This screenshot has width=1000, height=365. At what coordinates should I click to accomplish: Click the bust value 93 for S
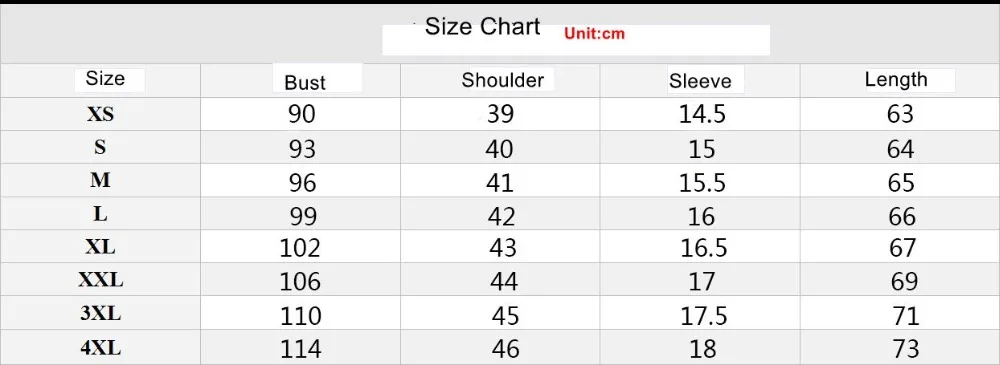click(302, 149)
